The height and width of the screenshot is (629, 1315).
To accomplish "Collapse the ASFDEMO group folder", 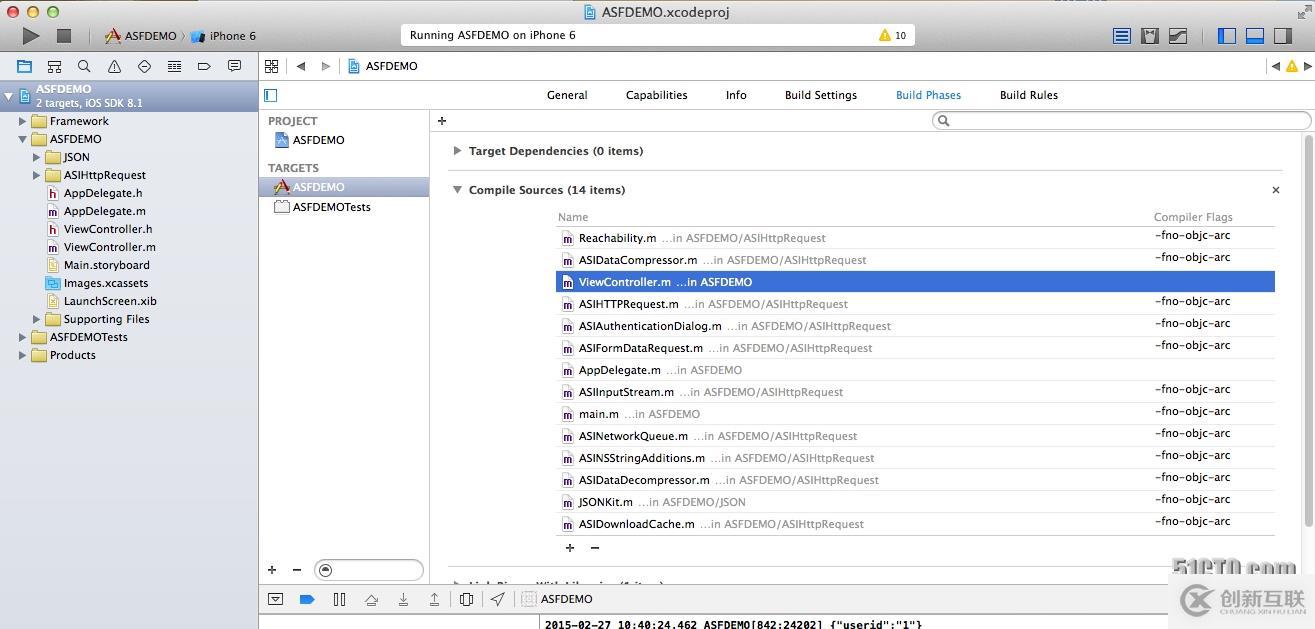I will point(22,139).
